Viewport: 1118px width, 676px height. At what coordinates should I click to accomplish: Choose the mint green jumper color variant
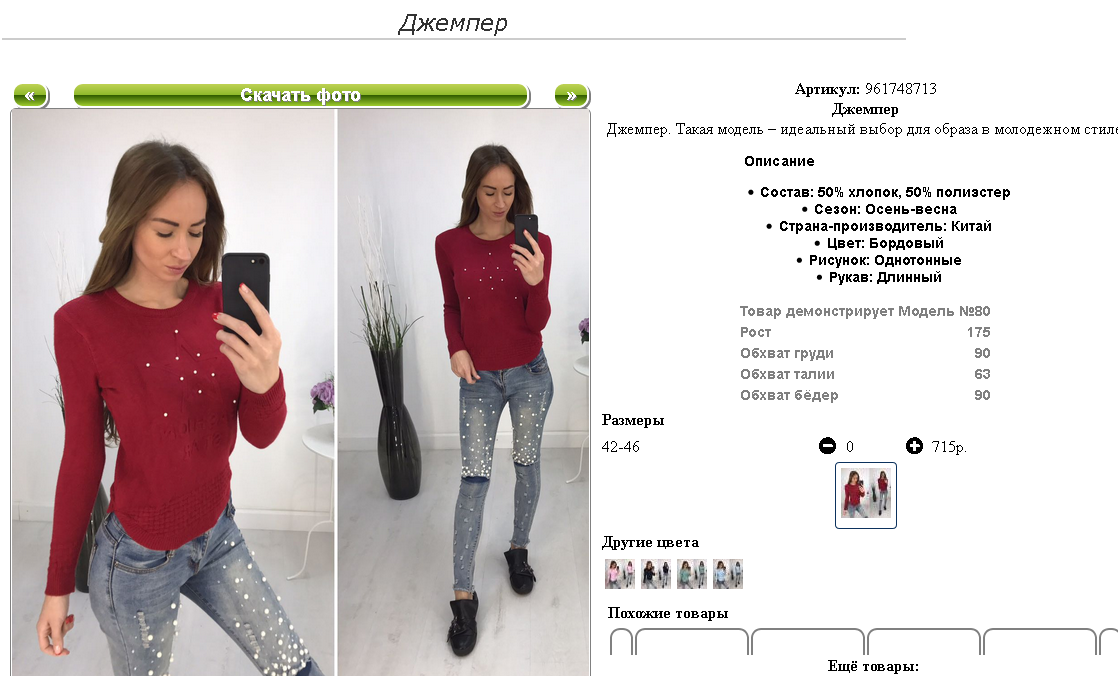tap(692, 574)
